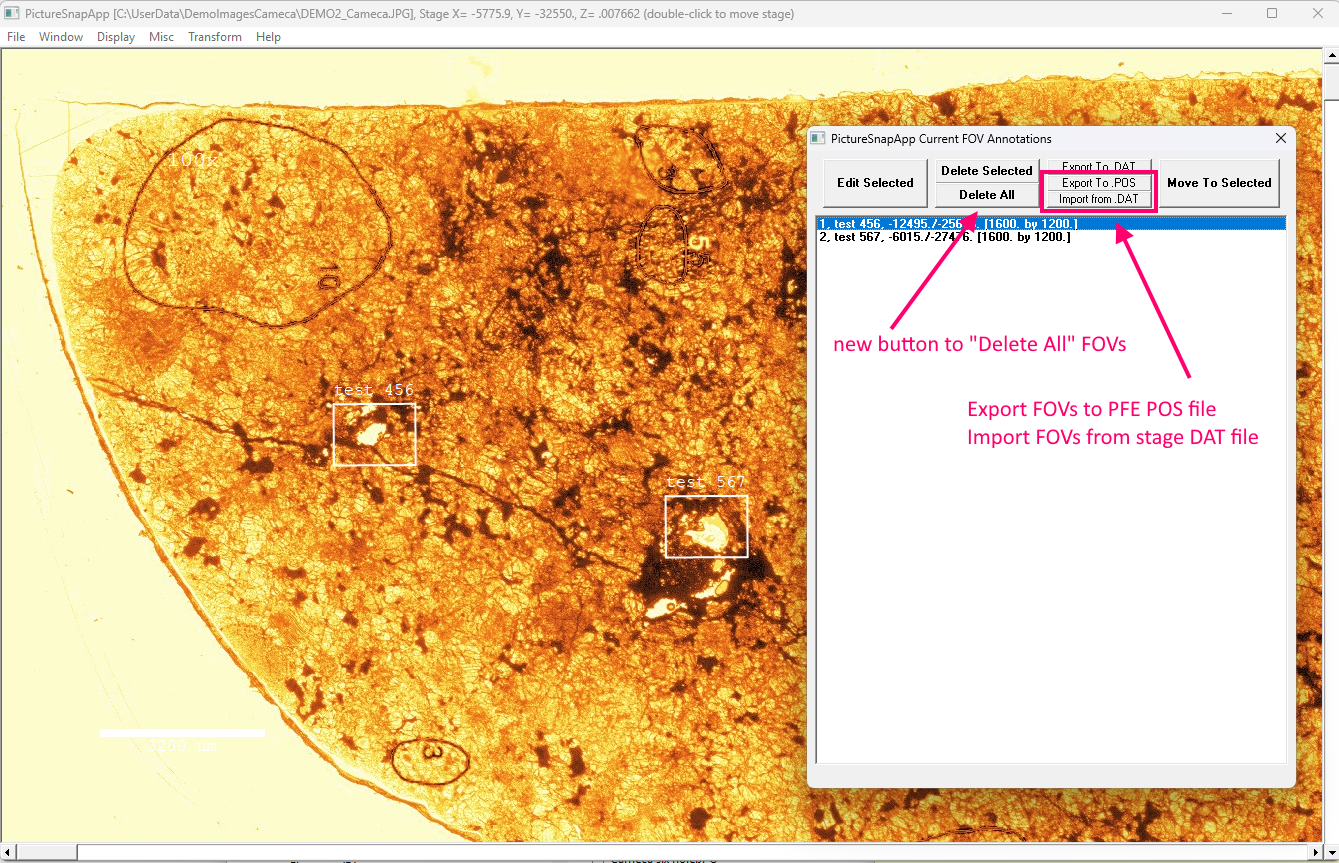Open the Transform menu
Viewport: 1339px width, 863px height.
tap(215, 37)
